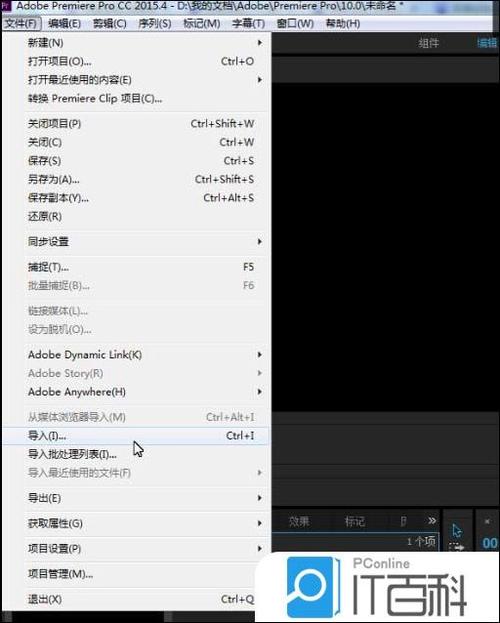The height and width of the screenshot is (623, 500).
Task: Select 保存副本(Y)... entry
Action: 136,198
